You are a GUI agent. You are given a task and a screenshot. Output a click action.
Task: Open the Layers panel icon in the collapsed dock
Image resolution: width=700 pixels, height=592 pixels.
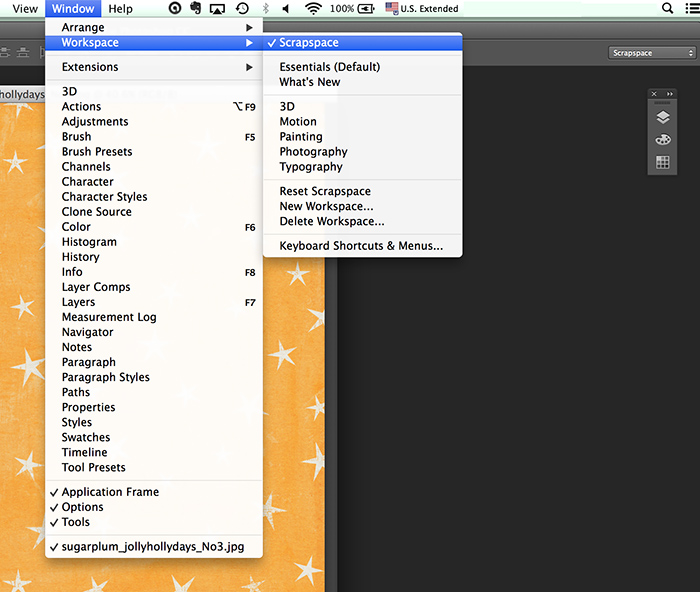coord(663,117)
